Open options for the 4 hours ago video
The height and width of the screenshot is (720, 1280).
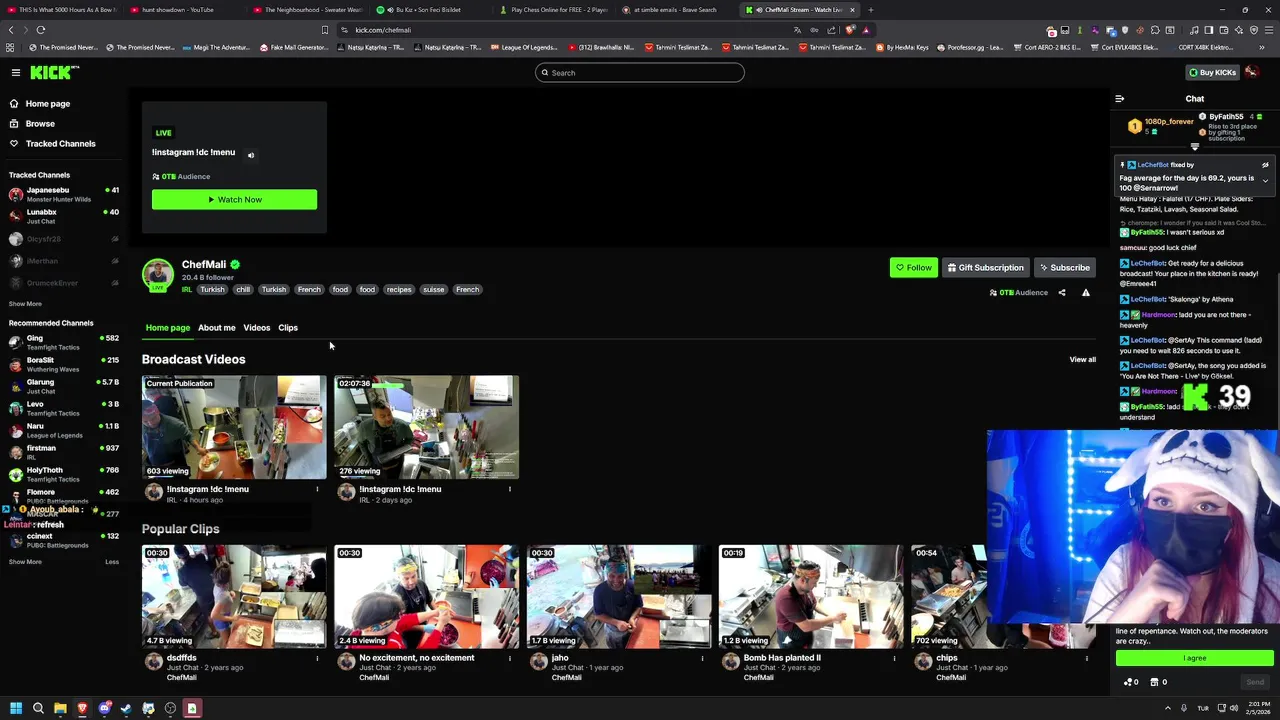click(x=317, y=489)
